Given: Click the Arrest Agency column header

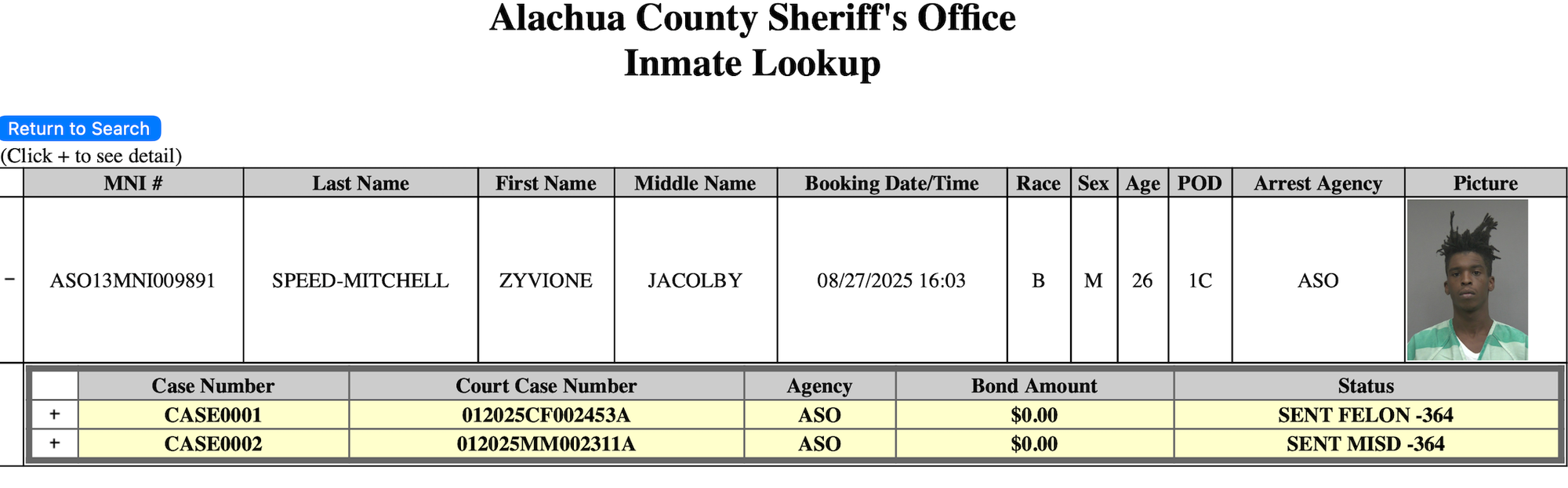Looking at the screenshot, I should click(1317, 183).
